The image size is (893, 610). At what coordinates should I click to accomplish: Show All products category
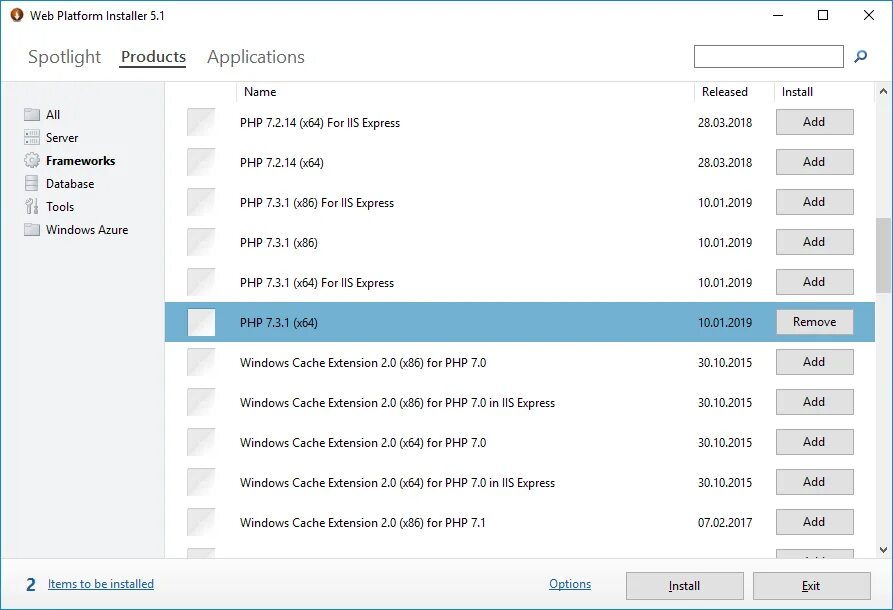(x=53, y=114)
